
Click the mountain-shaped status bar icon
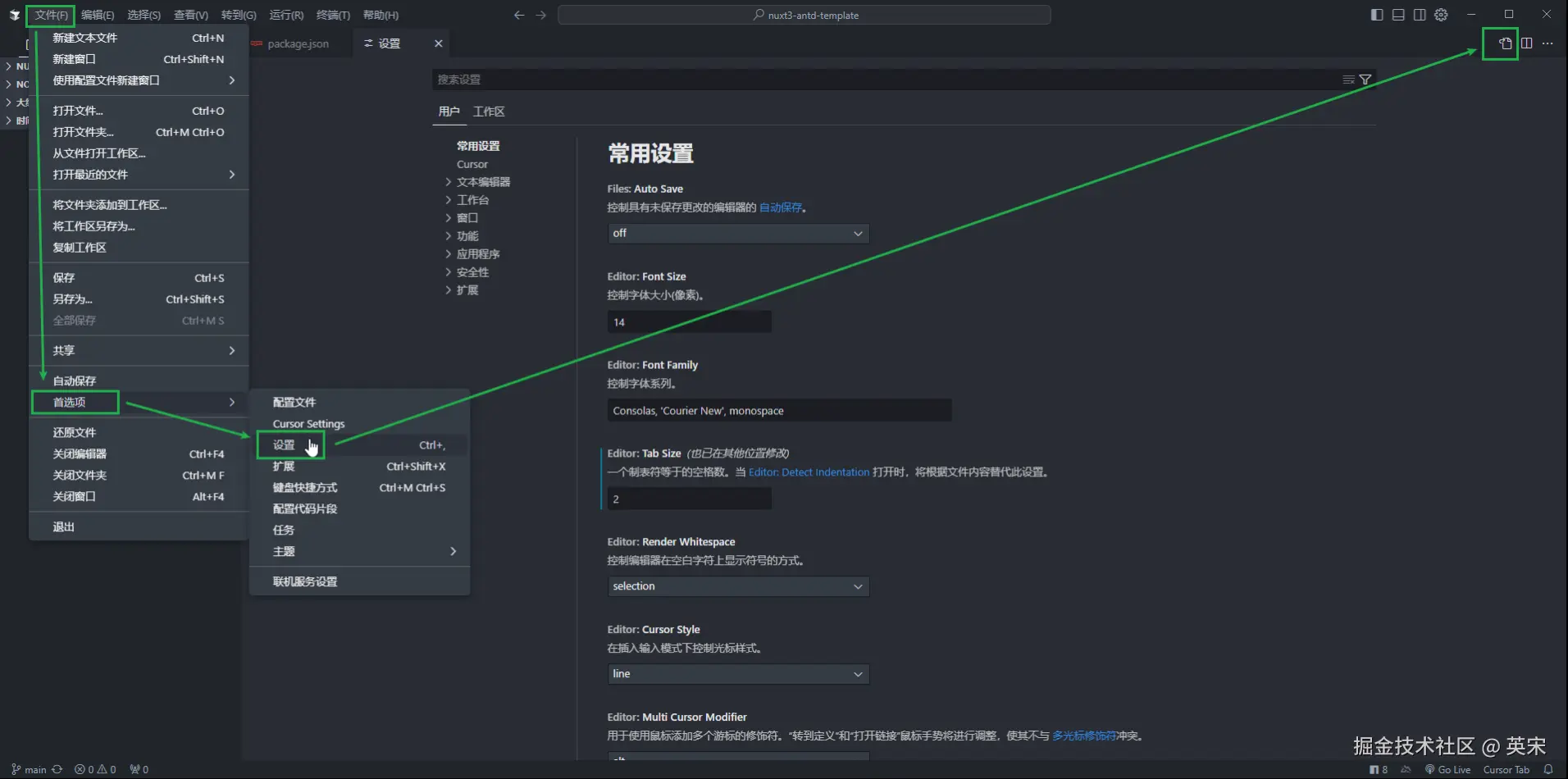(x=1406, y=769)
